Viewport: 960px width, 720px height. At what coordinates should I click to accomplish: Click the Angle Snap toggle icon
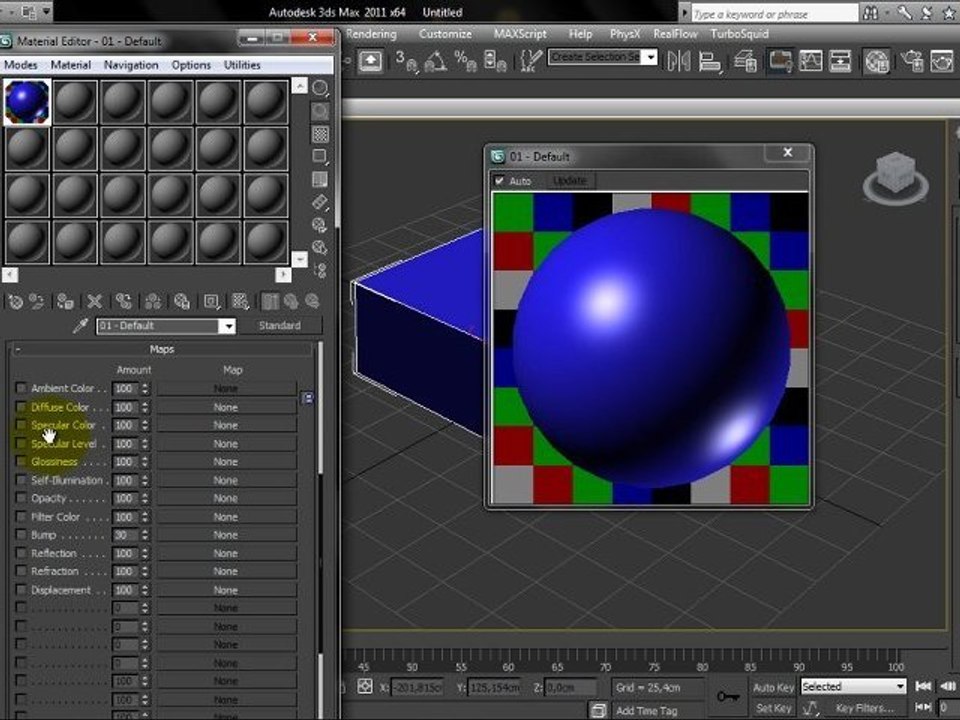click(x=436, y=61)
